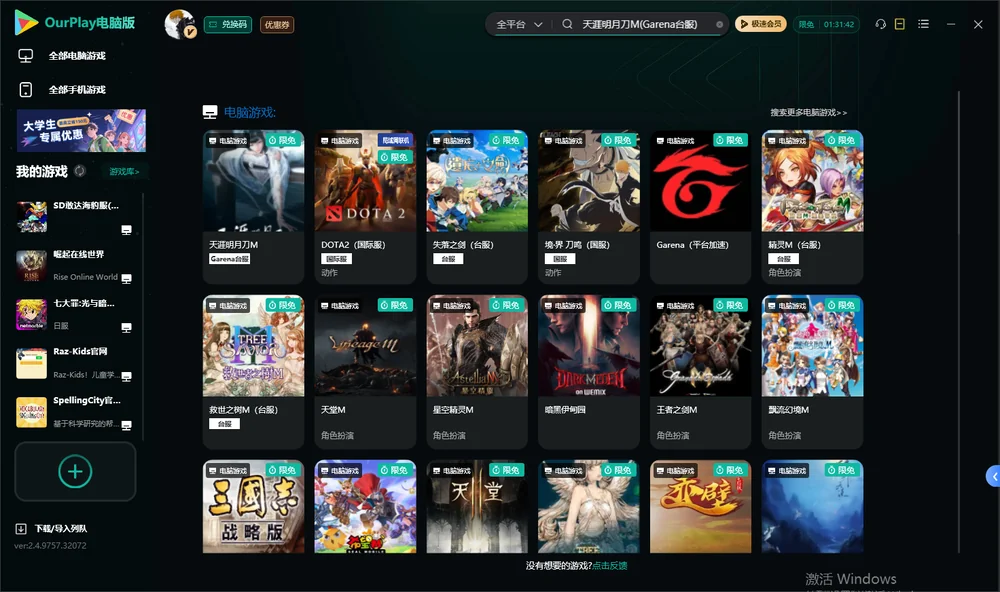This screenshot has width=1000, height=592.
Task: Click the 电脑游戏 tag on 星空精灵M card
Action: 452,306
